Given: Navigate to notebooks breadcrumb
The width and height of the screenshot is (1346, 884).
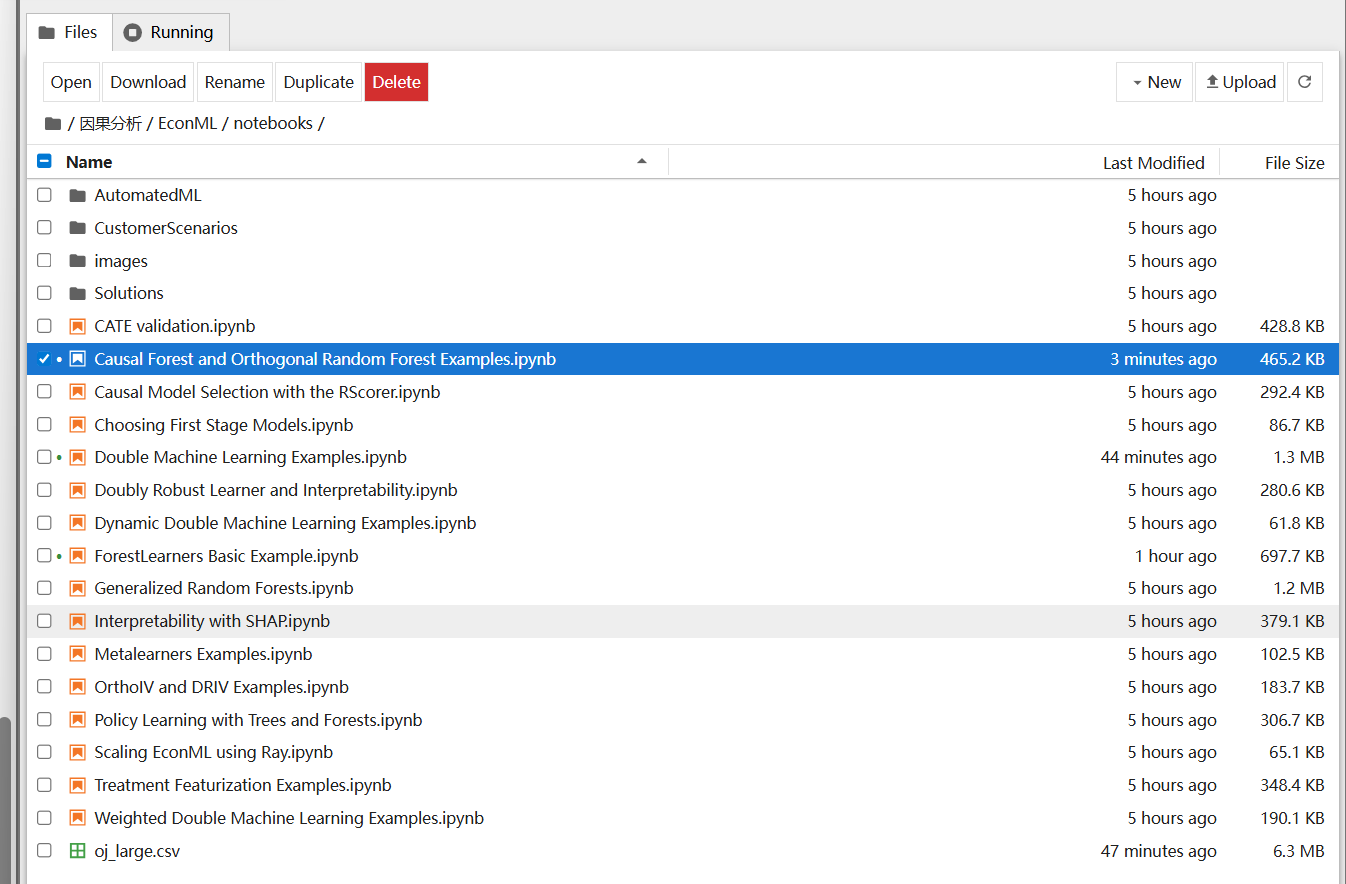Looking at the screenshot, I should [273, 124].
